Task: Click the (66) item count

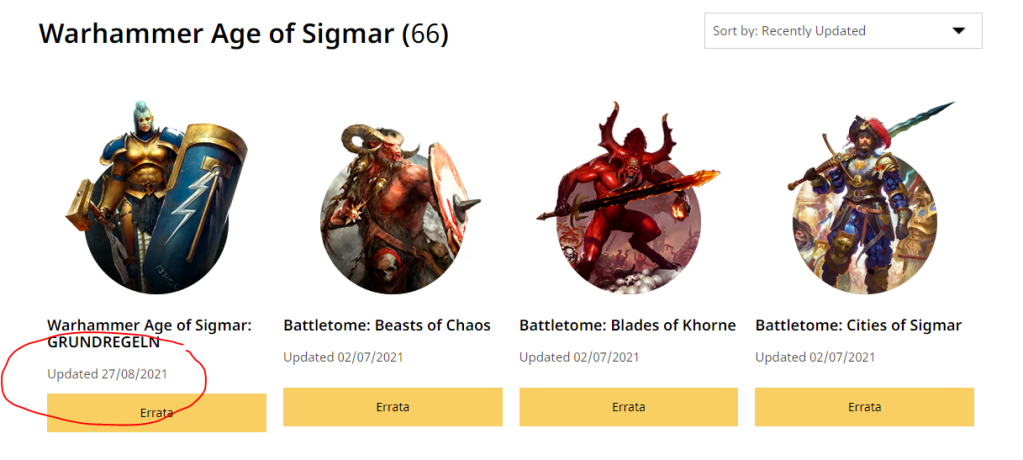Action: (425, 34)
